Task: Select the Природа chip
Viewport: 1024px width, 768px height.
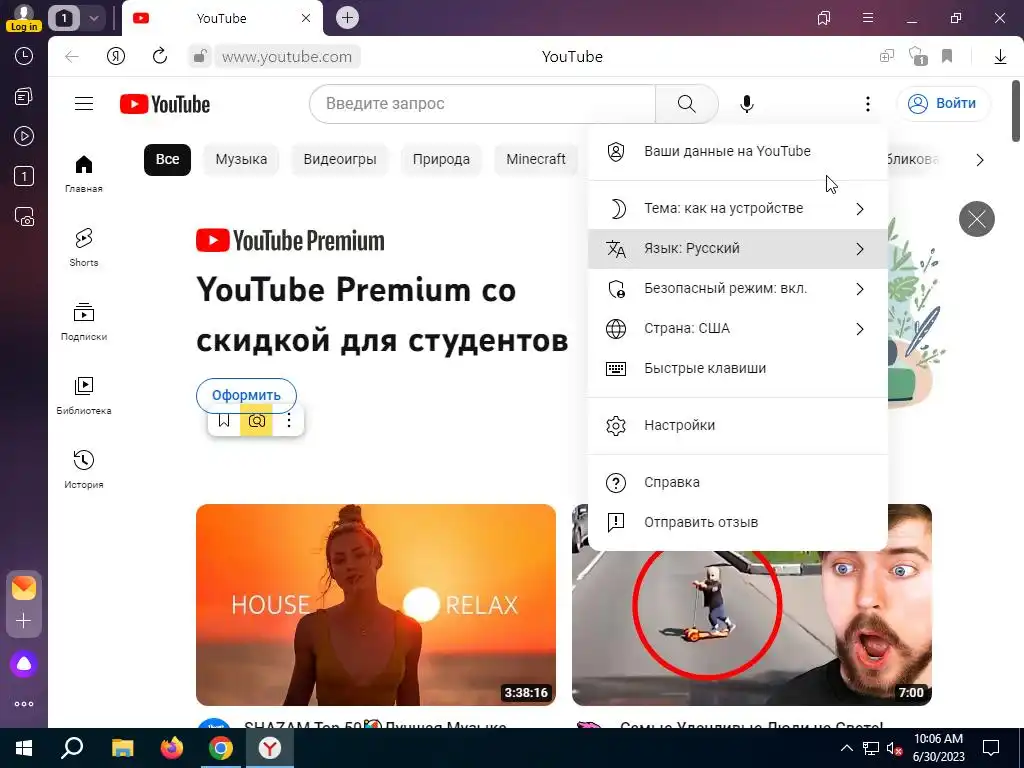Action: click(441, 159)
